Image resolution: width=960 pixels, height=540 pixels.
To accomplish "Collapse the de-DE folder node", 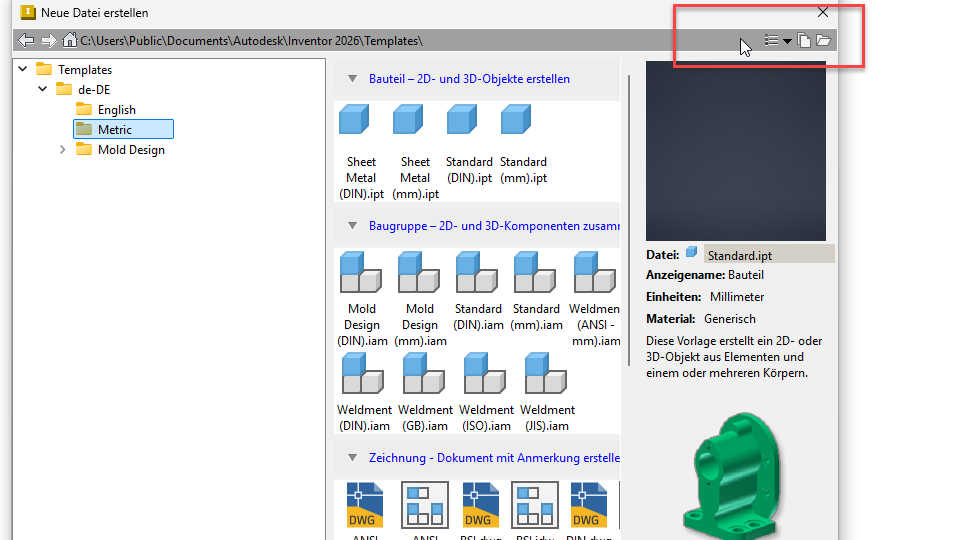I will (x=42, y=89).
